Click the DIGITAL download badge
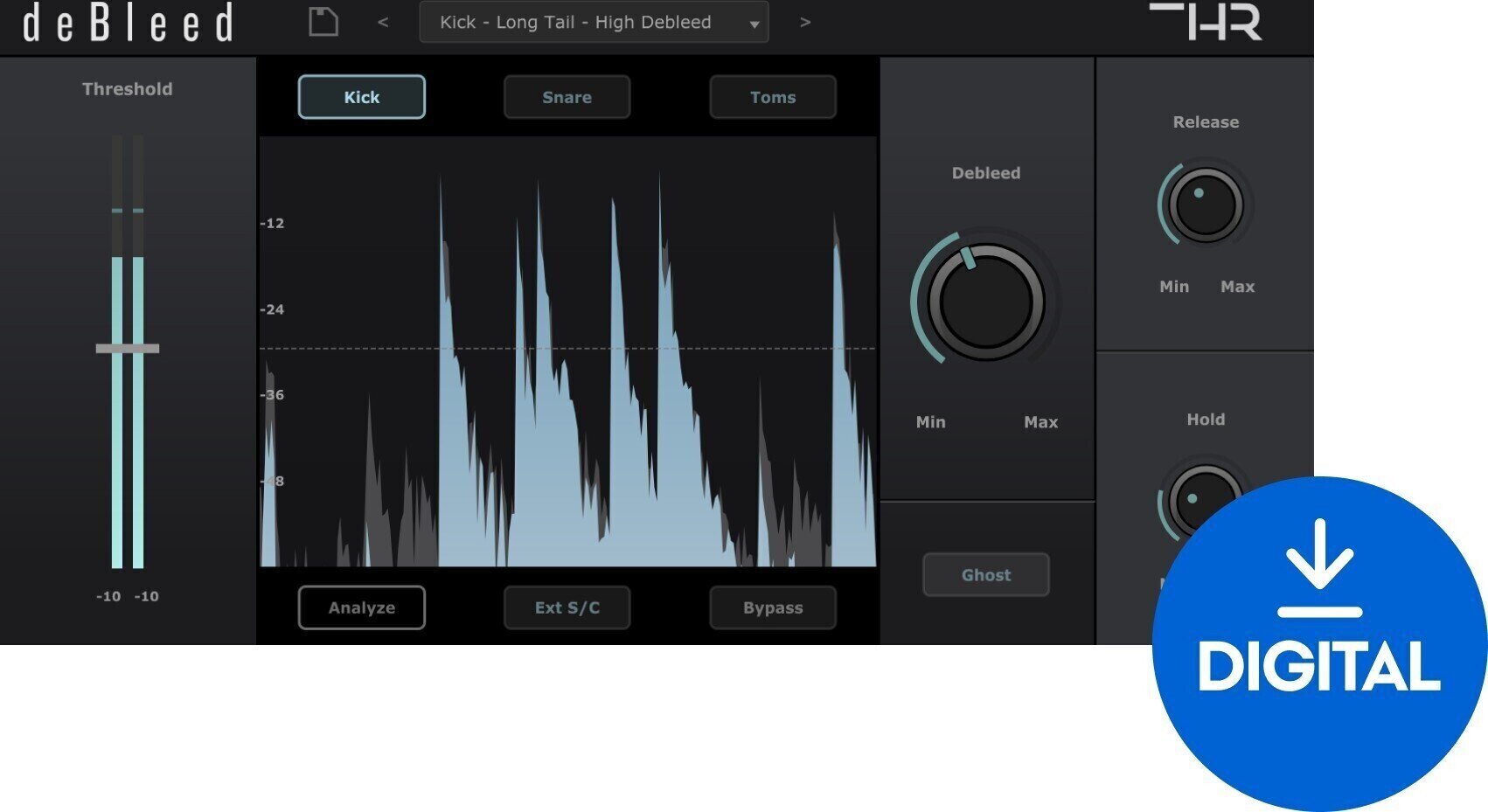The width and height of the screenshot is (1488, 812). pos(1319,644)
